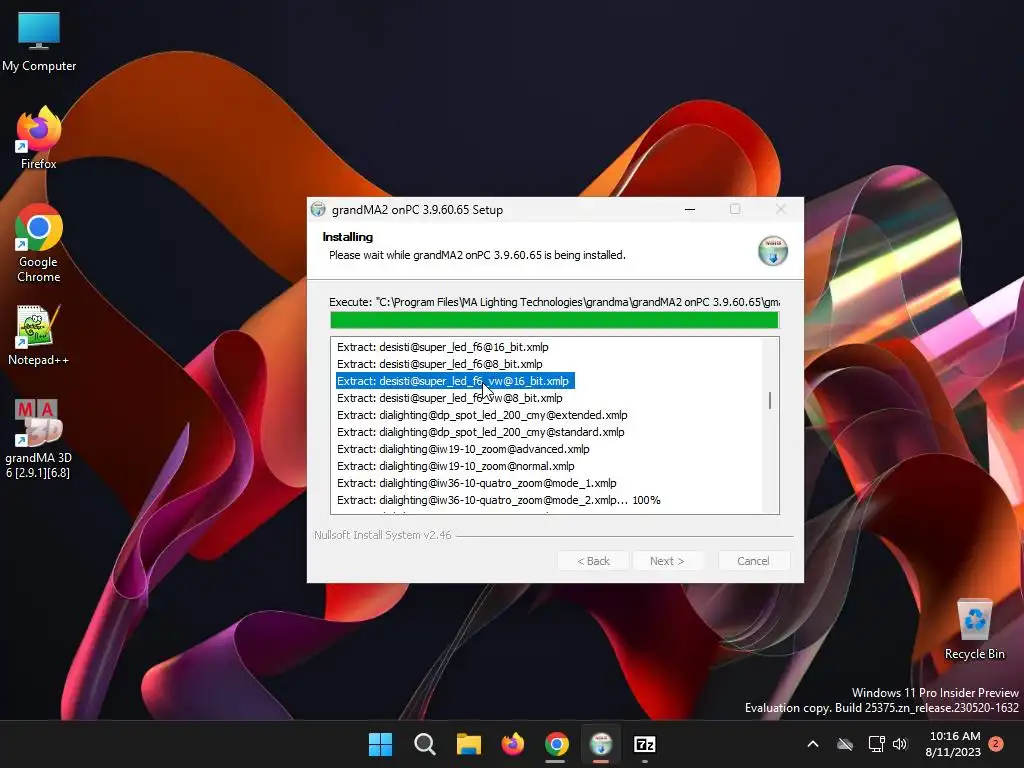
Task: Launch Firefox from the taskbar
Action: click(513, 744)
